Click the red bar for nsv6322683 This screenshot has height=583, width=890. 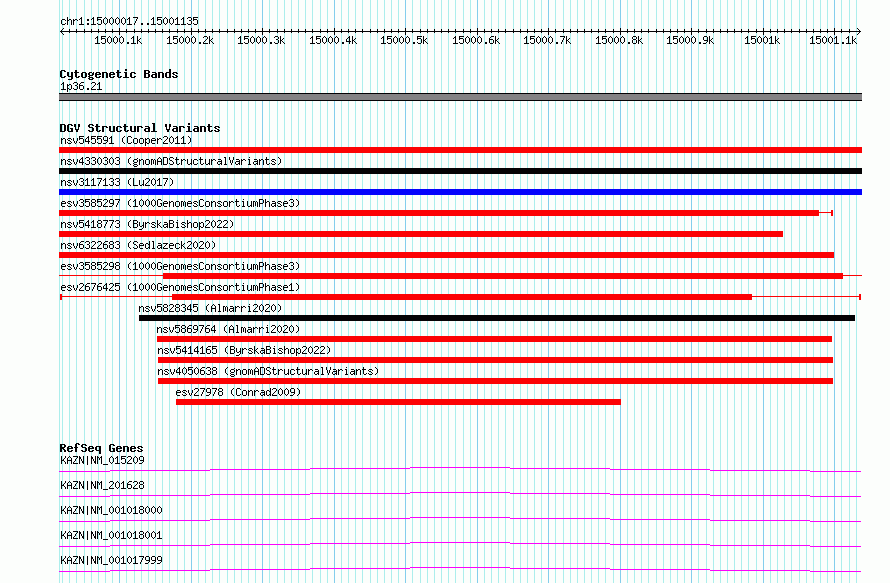click(446, 255)
